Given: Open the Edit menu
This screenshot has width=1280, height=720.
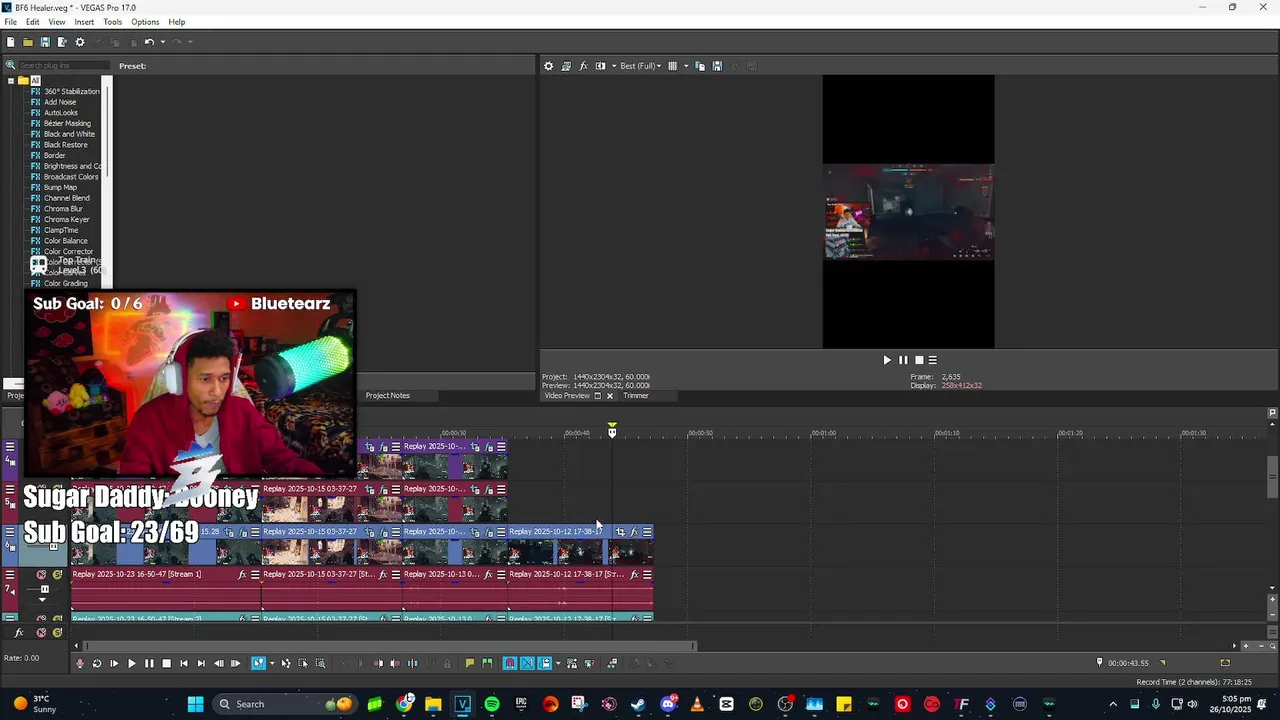Looking at the screenshot, I should 33,22.
